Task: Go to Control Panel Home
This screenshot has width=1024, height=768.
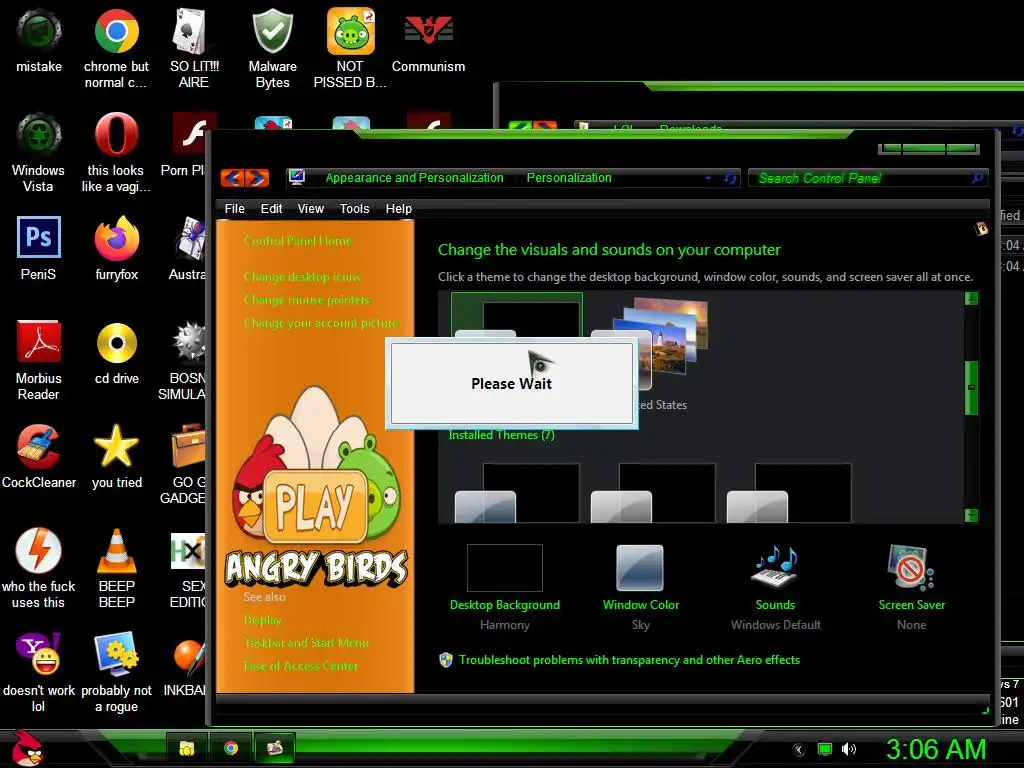Action: coord(298,241)
